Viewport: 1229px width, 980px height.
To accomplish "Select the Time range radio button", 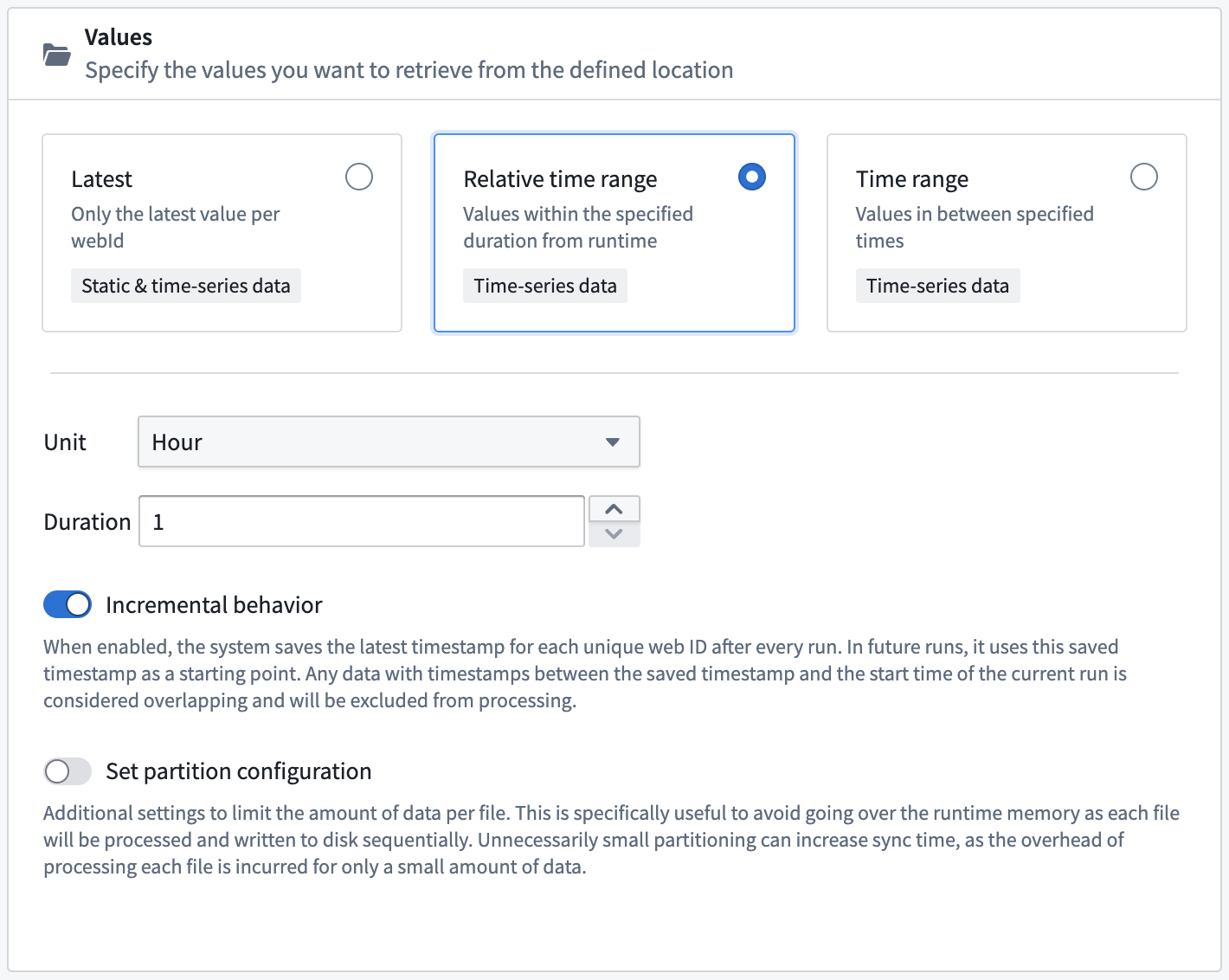I will 1144,177.
